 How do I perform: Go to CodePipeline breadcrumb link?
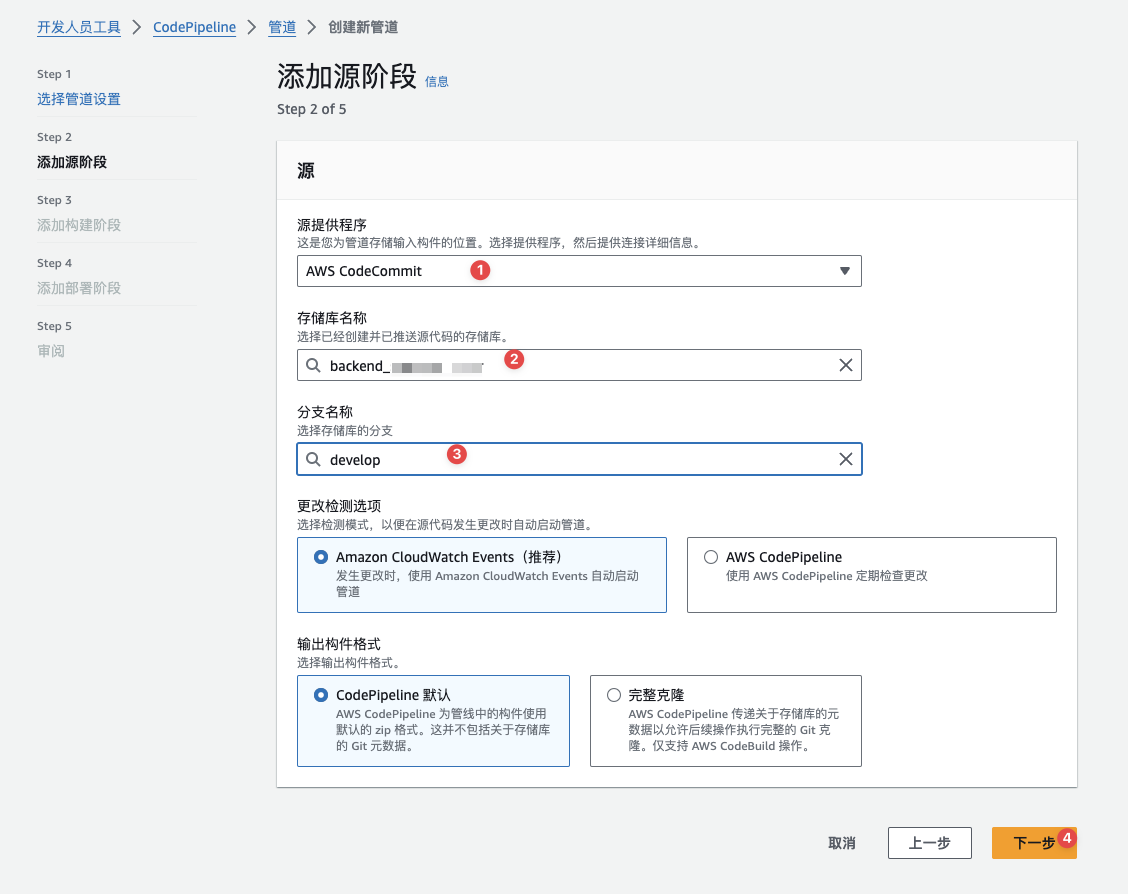point(194,27)
